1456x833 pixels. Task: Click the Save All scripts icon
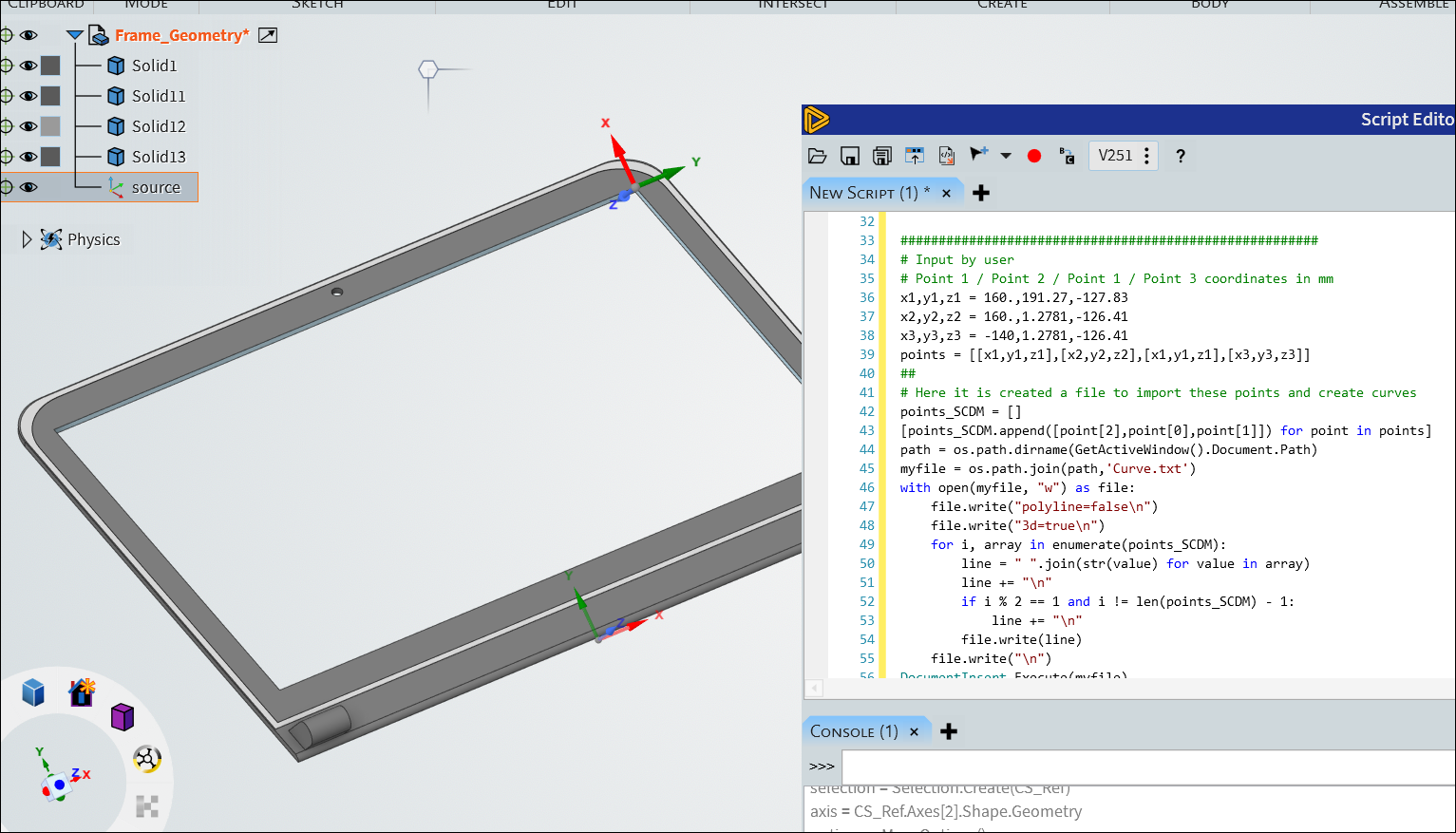(x=882, y=156)
